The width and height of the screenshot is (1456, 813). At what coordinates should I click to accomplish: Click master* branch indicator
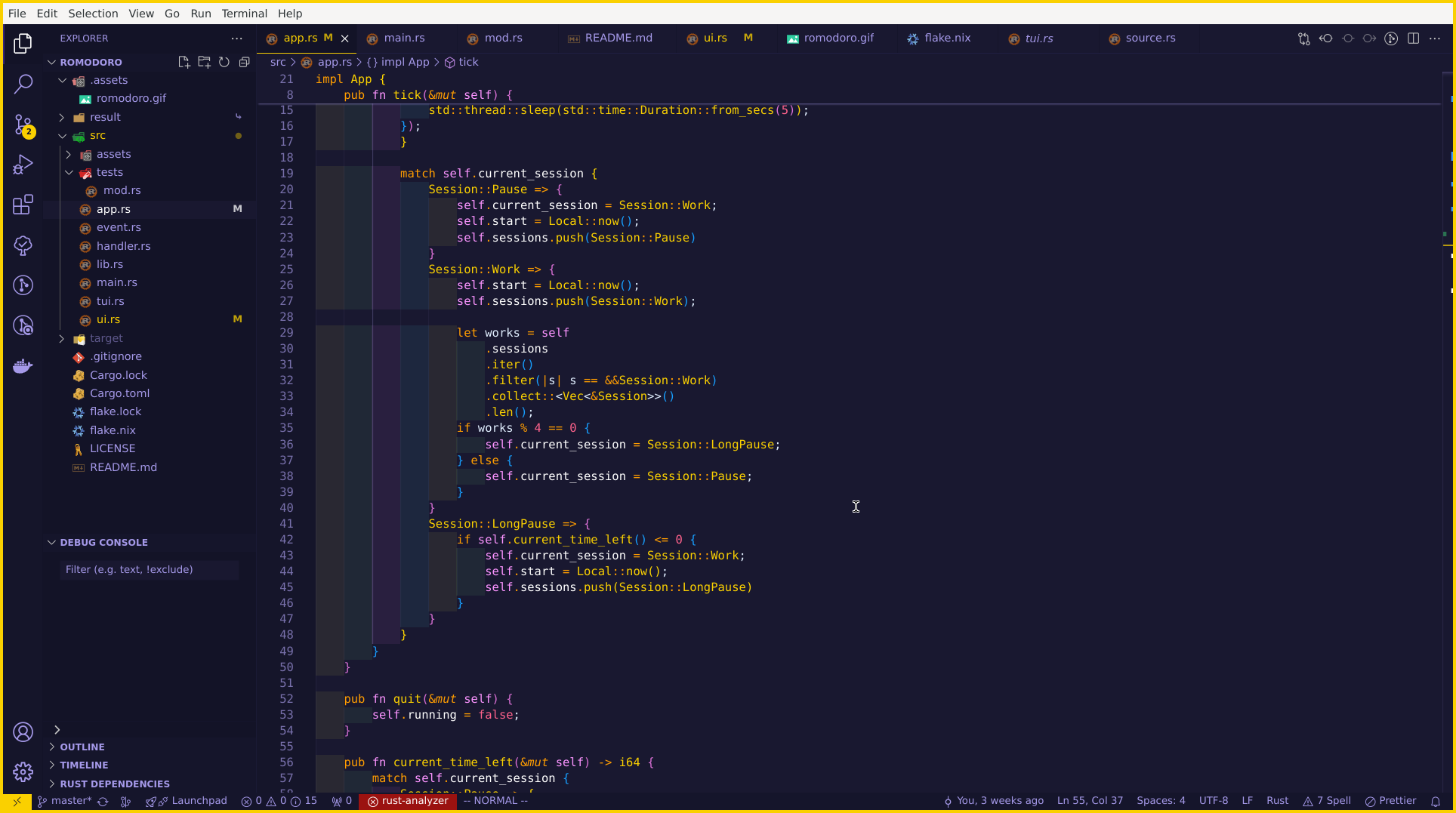pyautogui.click(x=64, y=801)
